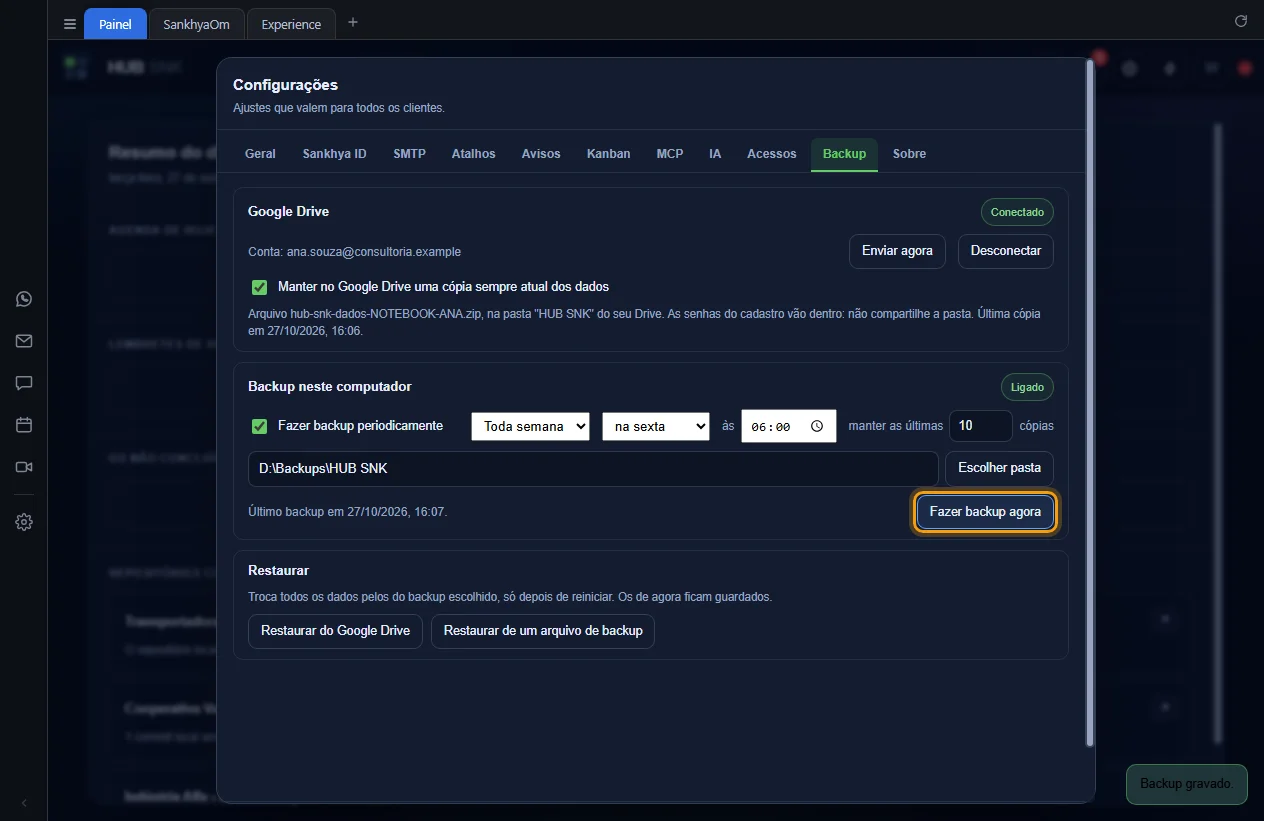Toggle Fazer backup periodicamente checkbox
The image size is (1264, 821).
(260, 426)
